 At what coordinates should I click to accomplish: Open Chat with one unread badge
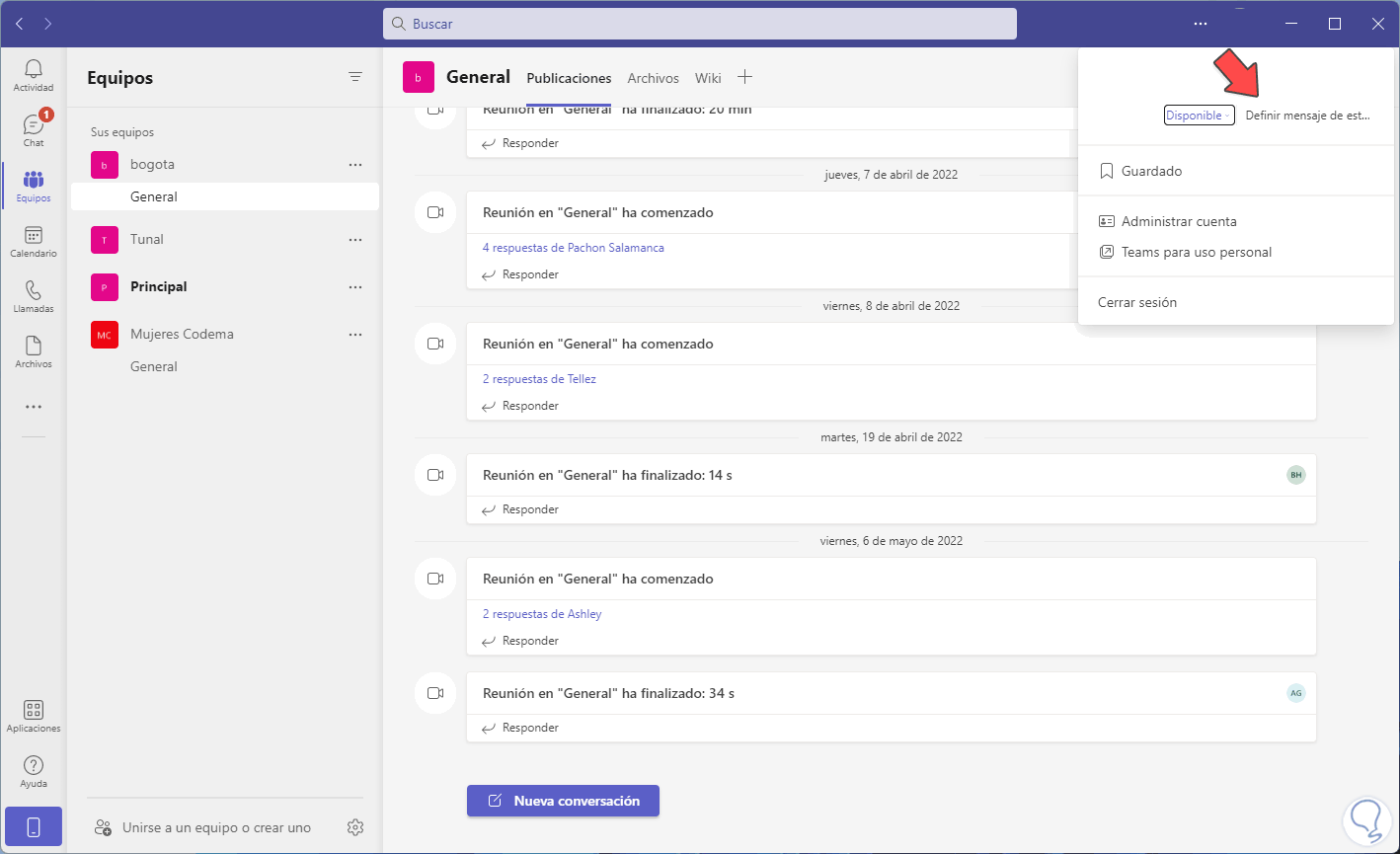[34, 129]
